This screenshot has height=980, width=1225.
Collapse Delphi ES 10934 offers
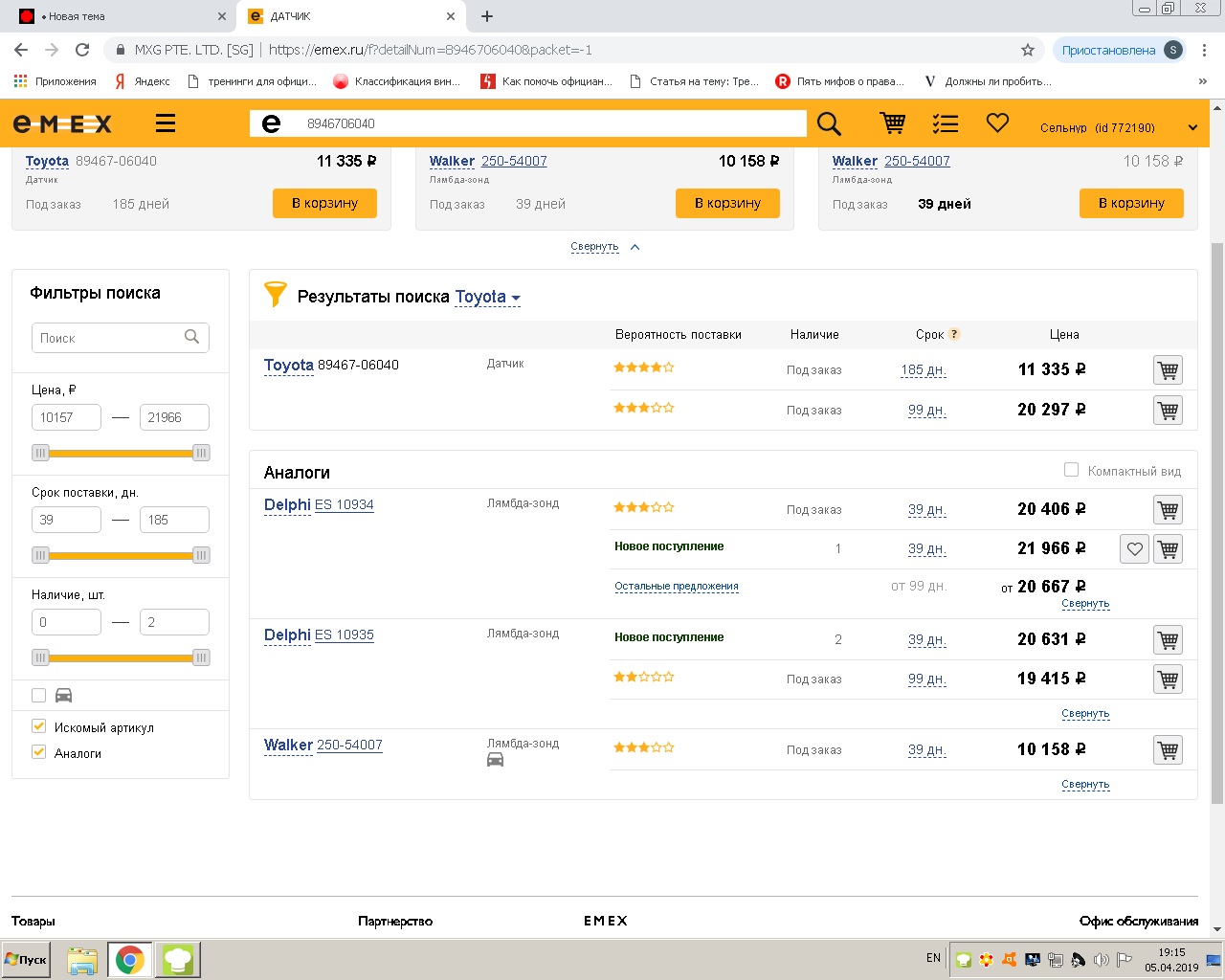[x=1085, y=604]
